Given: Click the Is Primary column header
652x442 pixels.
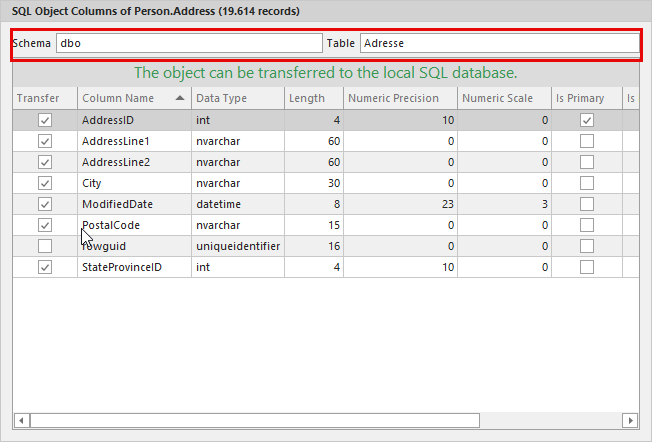Looking at the screenshot, I should (585, 98).
